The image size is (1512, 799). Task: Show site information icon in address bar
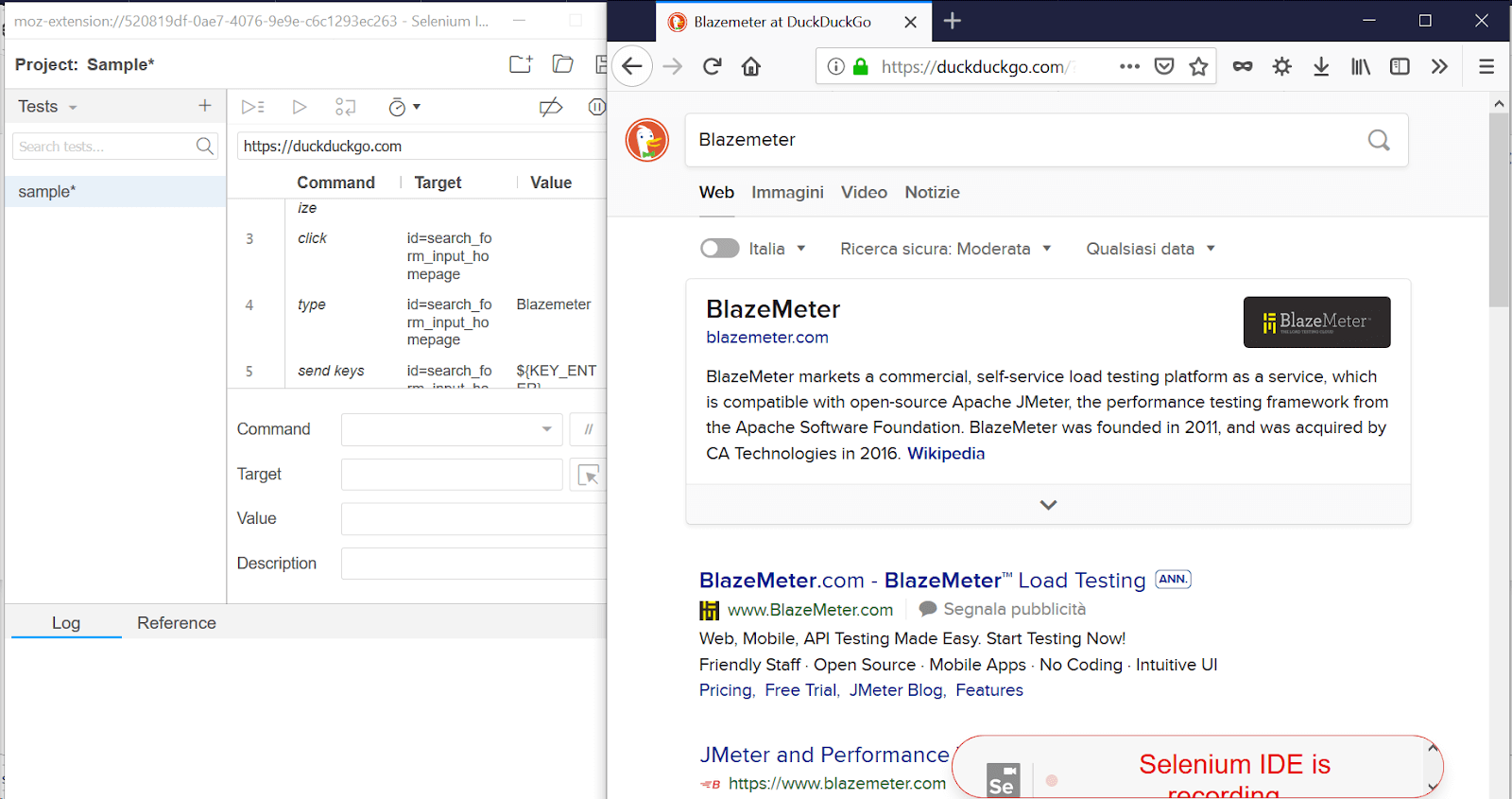(x=835, y=66)
